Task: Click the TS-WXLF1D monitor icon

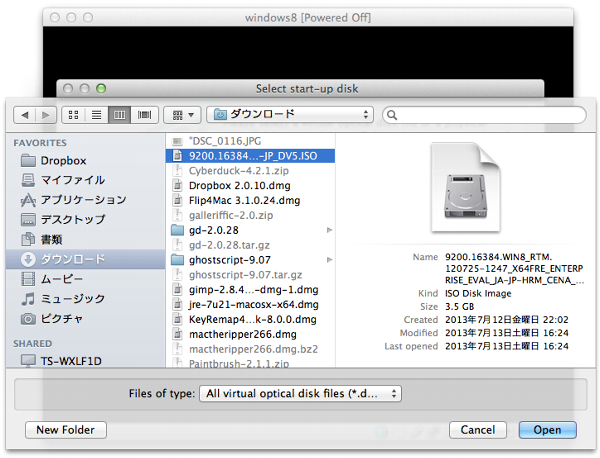Action: [28, 361]
